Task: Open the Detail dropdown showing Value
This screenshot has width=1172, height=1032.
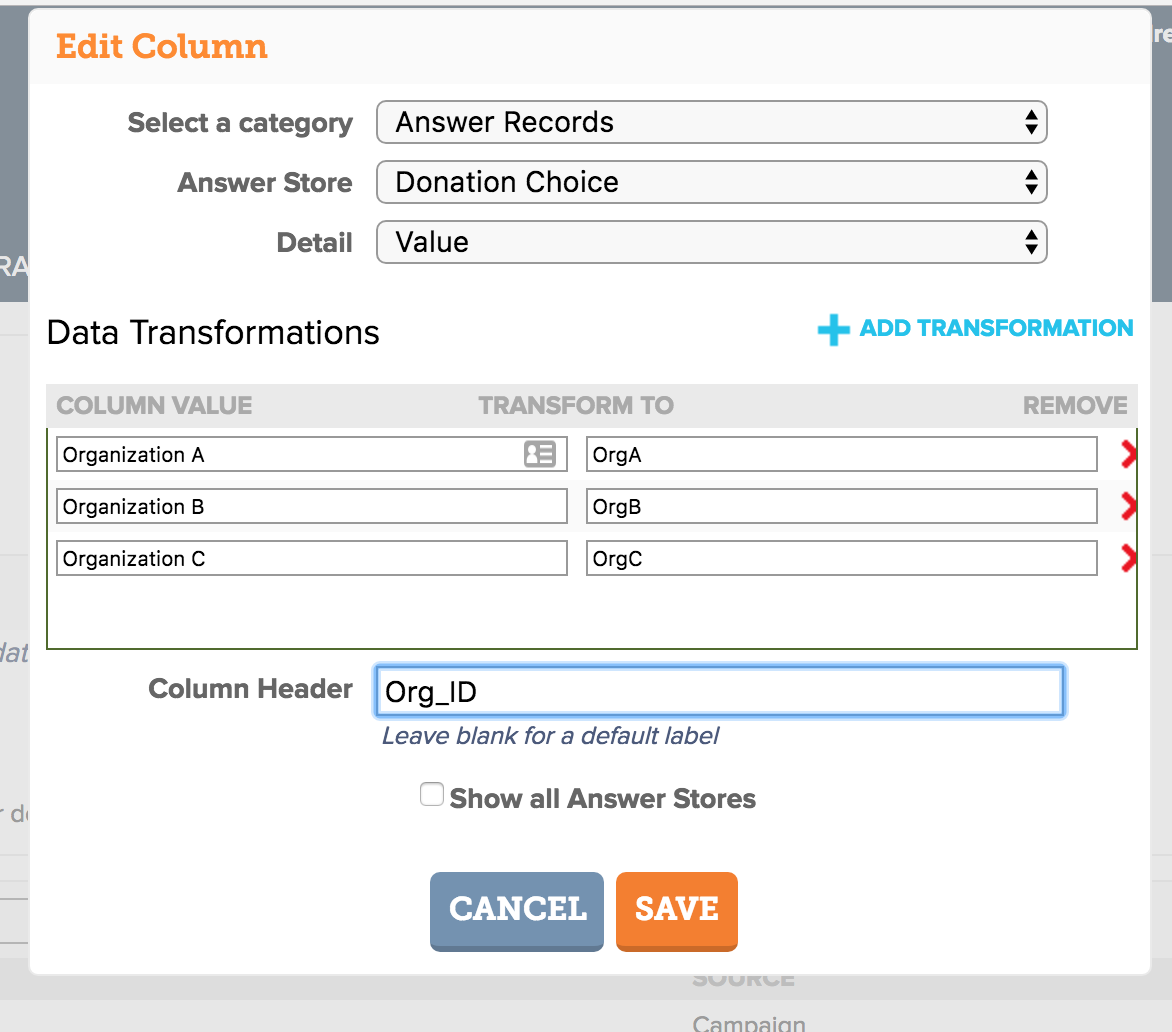Action: 712,242
